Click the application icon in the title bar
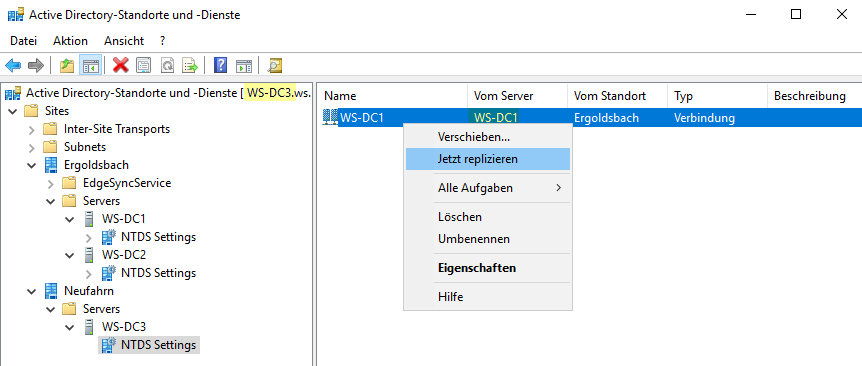 coord(15,15)
